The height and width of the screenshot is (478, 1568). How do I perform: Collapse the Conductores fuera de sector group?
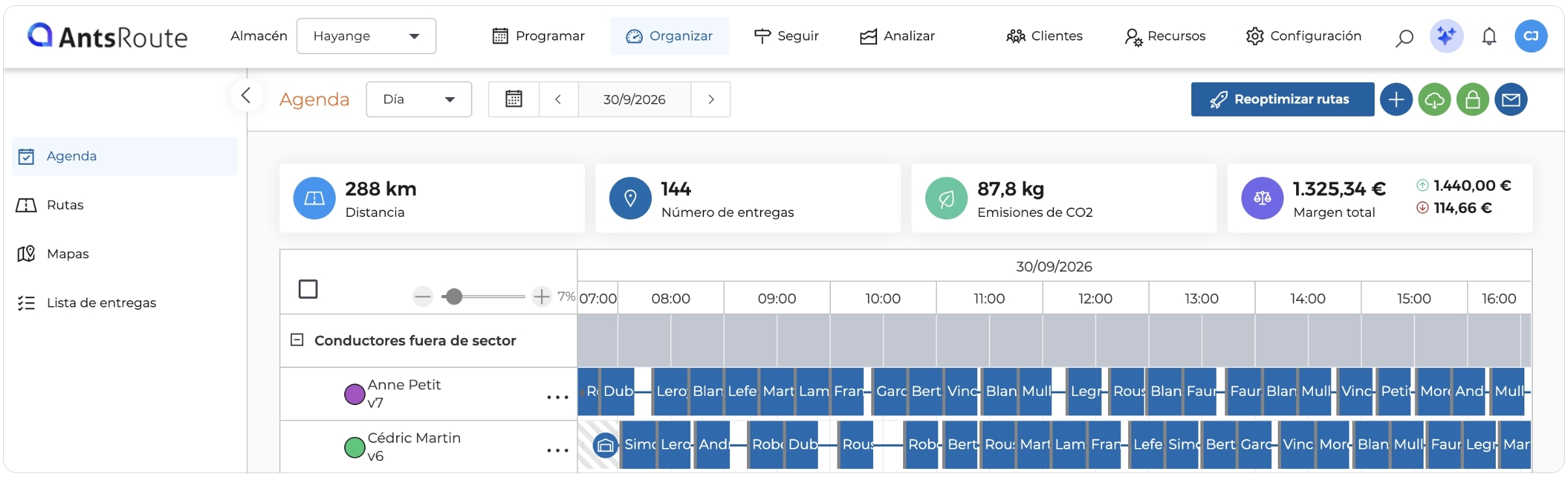tap(297, 340)
